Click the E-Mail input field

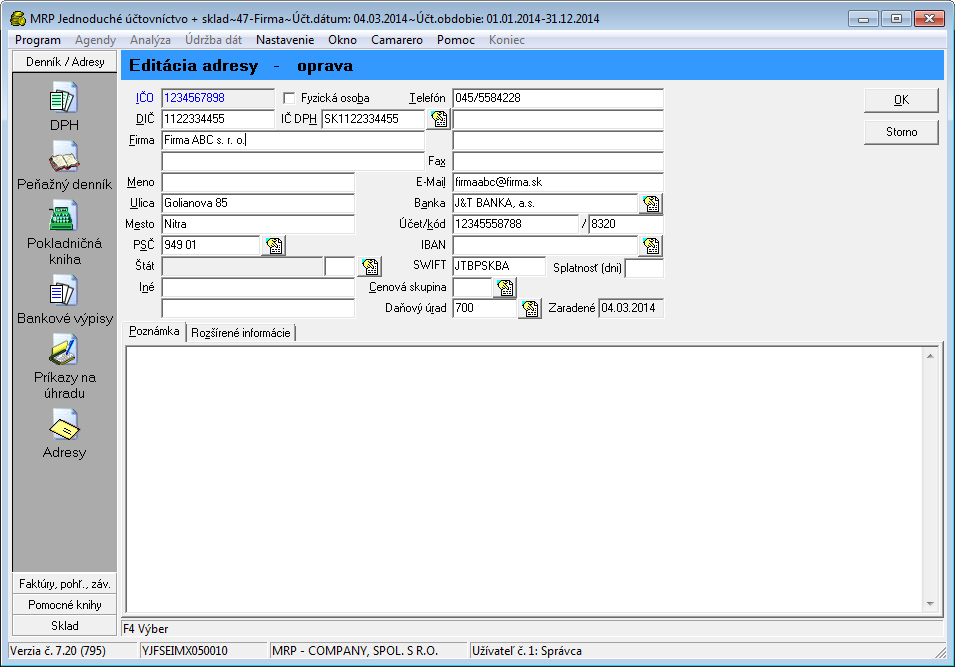tap(557, 183)
